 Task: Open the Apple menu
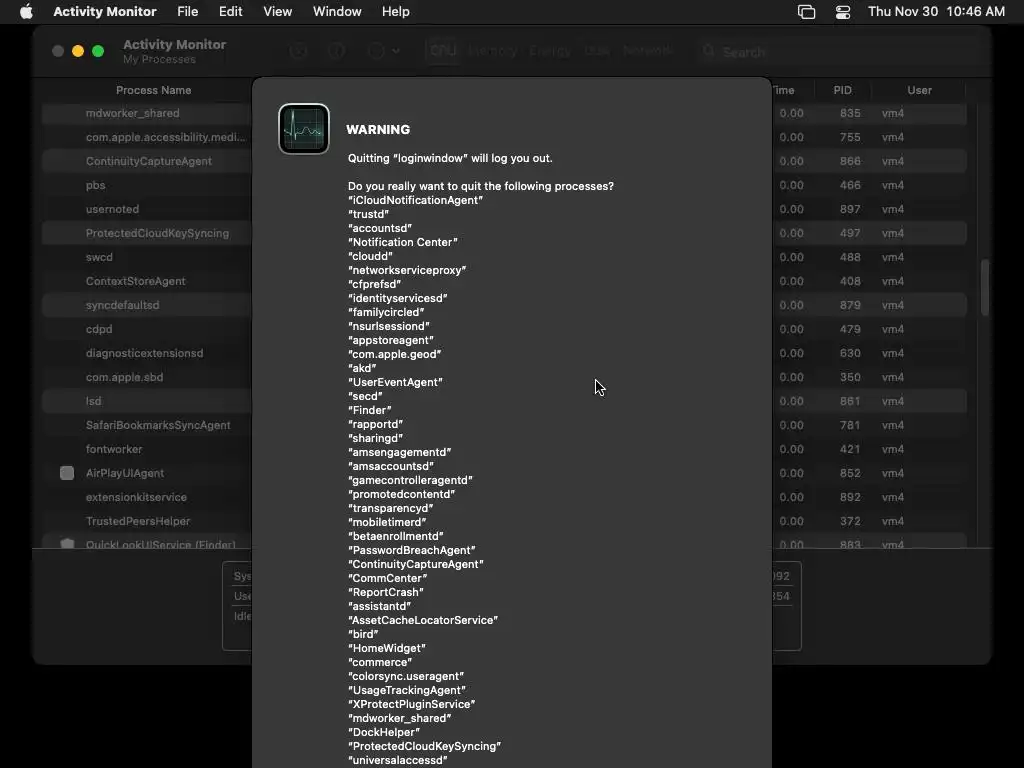pyautogui.click(x=26, y=11)
